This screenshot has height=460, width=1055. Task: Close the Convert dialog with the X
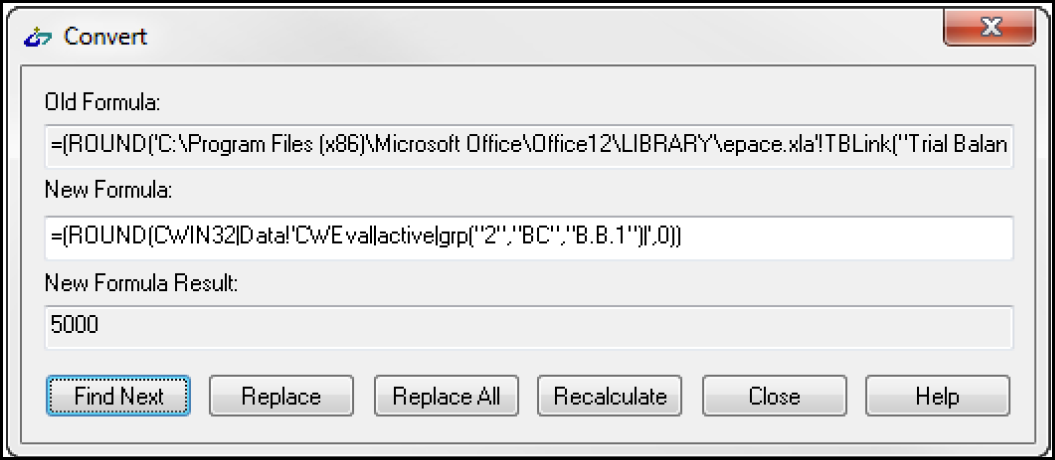[x=988, y=28]
